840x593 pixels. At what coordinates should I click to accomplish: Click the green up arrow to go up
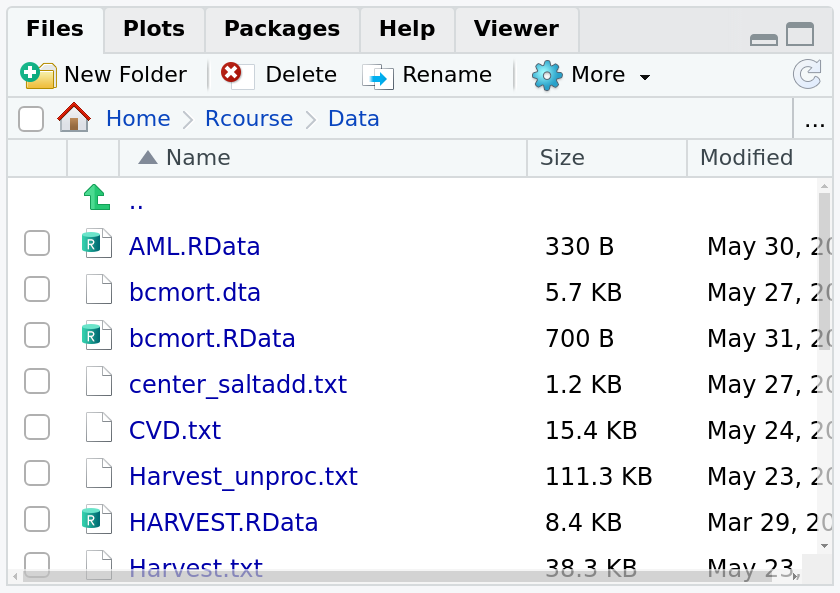pyautogui.click(x=96, y=199)
